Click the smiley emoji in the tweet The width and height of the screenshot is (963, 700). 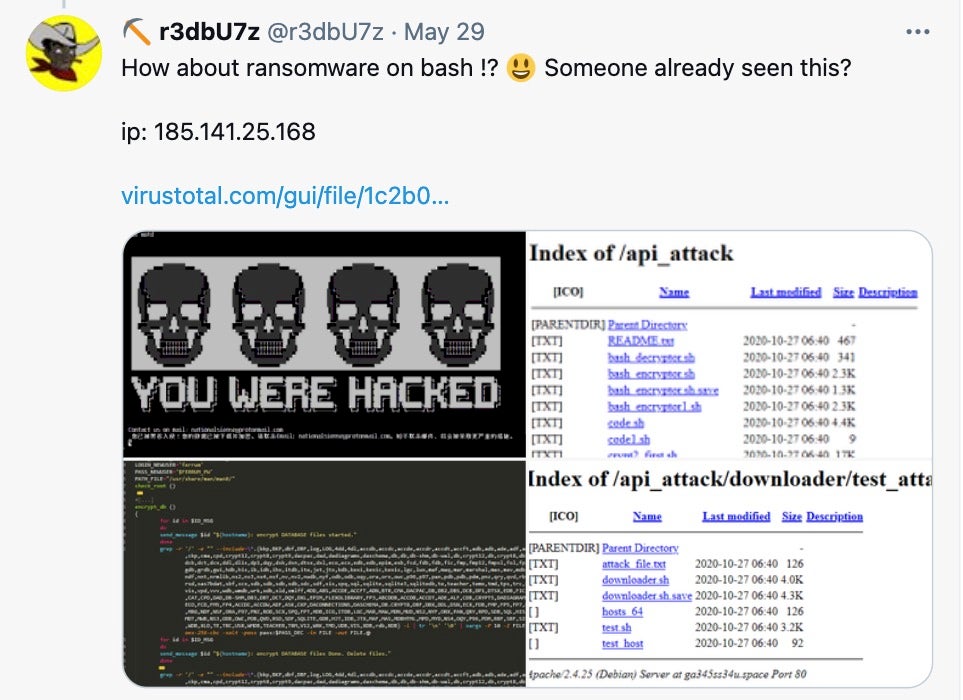click(x=521, y=68)
